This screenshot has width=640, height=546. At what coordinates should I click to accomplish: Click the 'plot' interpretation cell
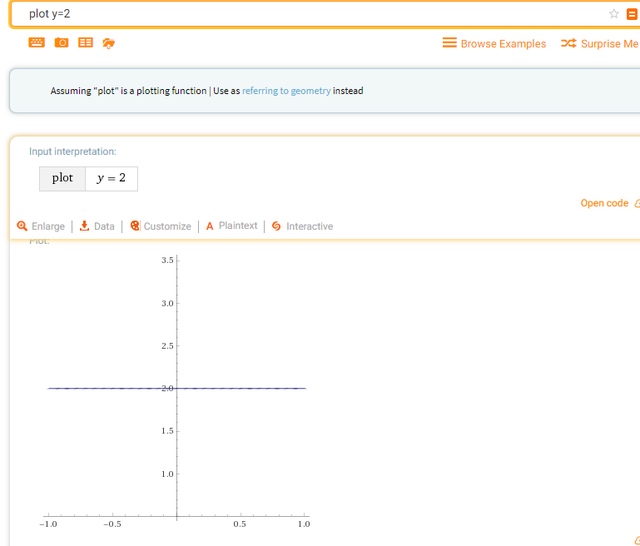tap(62, 178)
